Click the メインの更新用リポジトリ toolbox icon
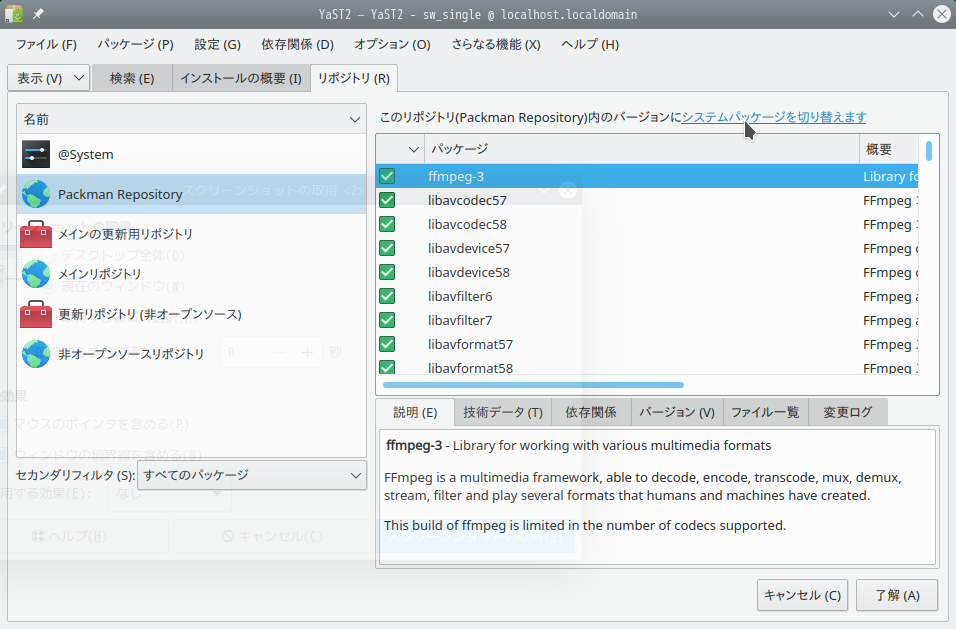956x629 pixels. pyautogui.click(x=36, y=234)
